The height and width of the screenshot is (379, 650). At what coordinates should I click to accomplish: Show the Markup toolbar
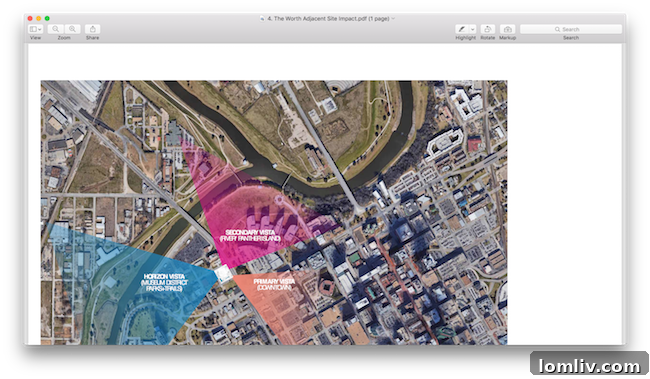click(x=507, y=29)
